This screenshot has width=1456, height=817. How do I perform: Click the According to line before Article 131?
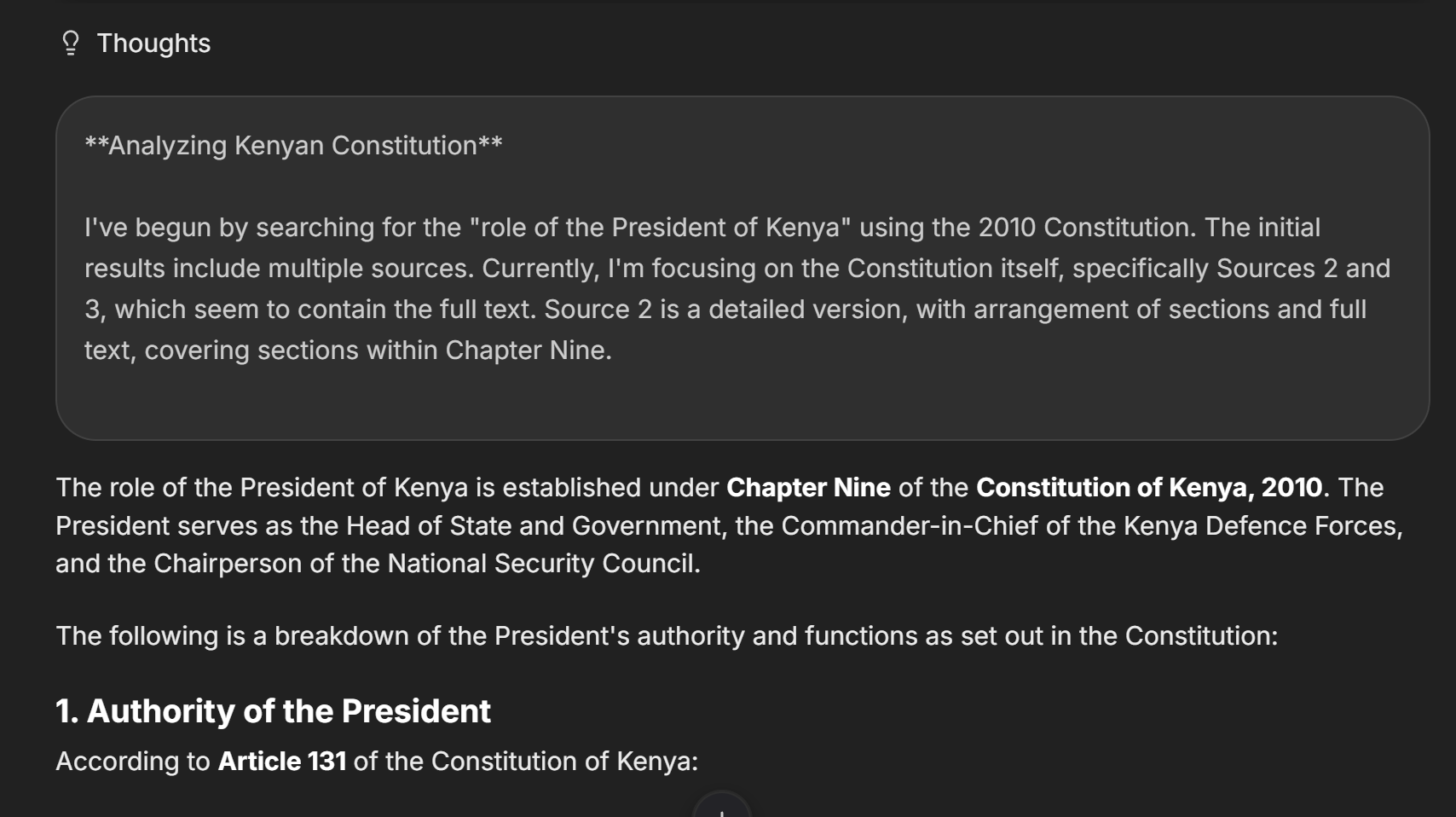coord(133,761)
